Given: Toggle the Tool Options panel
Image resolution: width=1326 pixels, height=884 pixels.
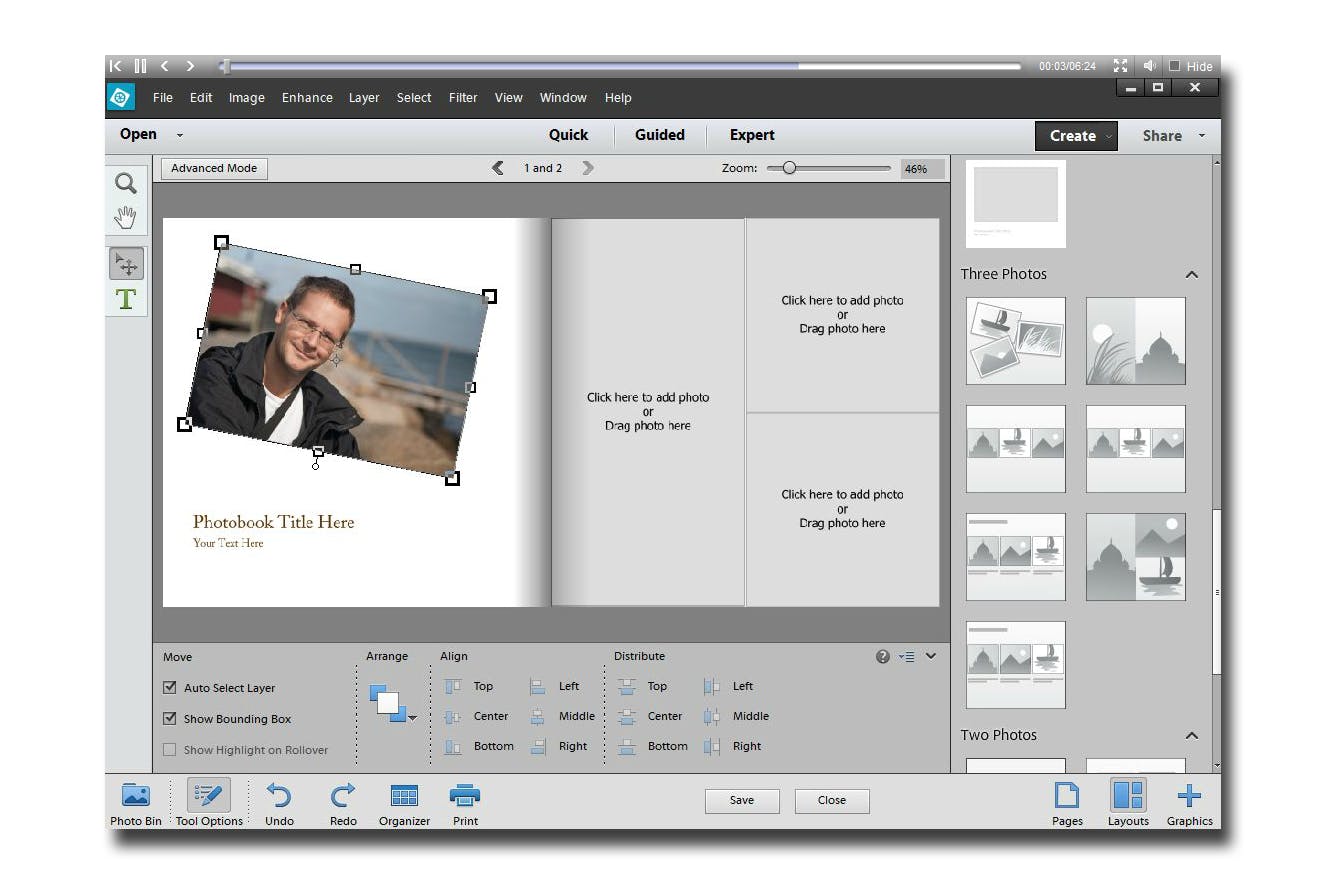Looking at the screenshot, I should pyautogui.click(x=209, y=804).
